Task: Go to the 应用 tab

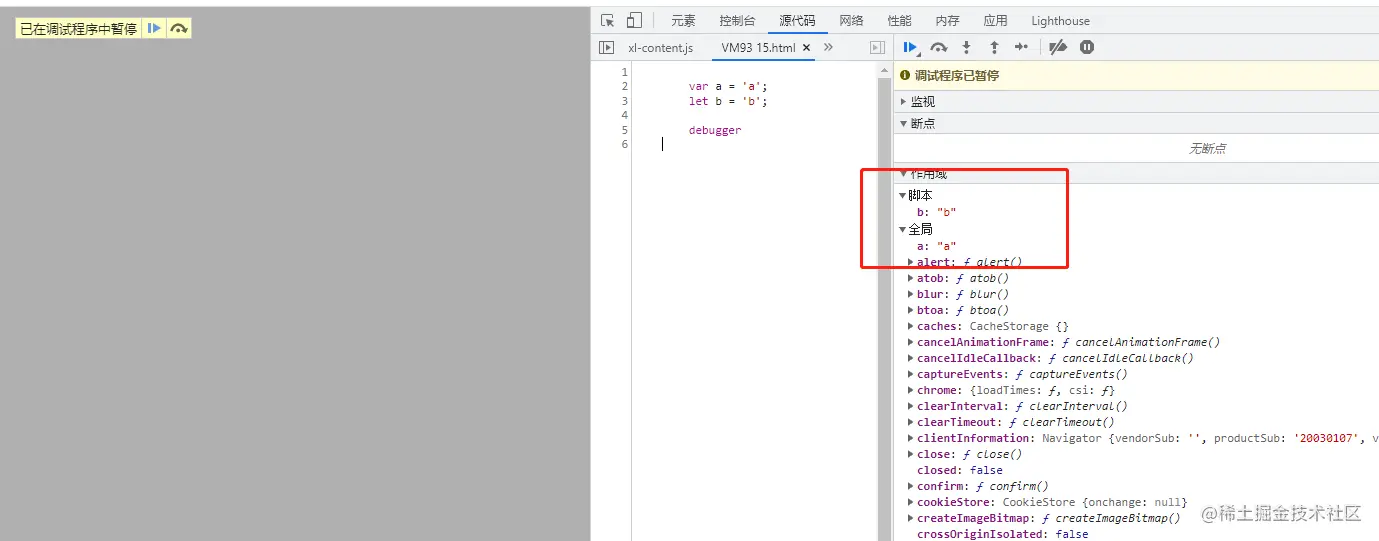Action: [x=995, y=20]
